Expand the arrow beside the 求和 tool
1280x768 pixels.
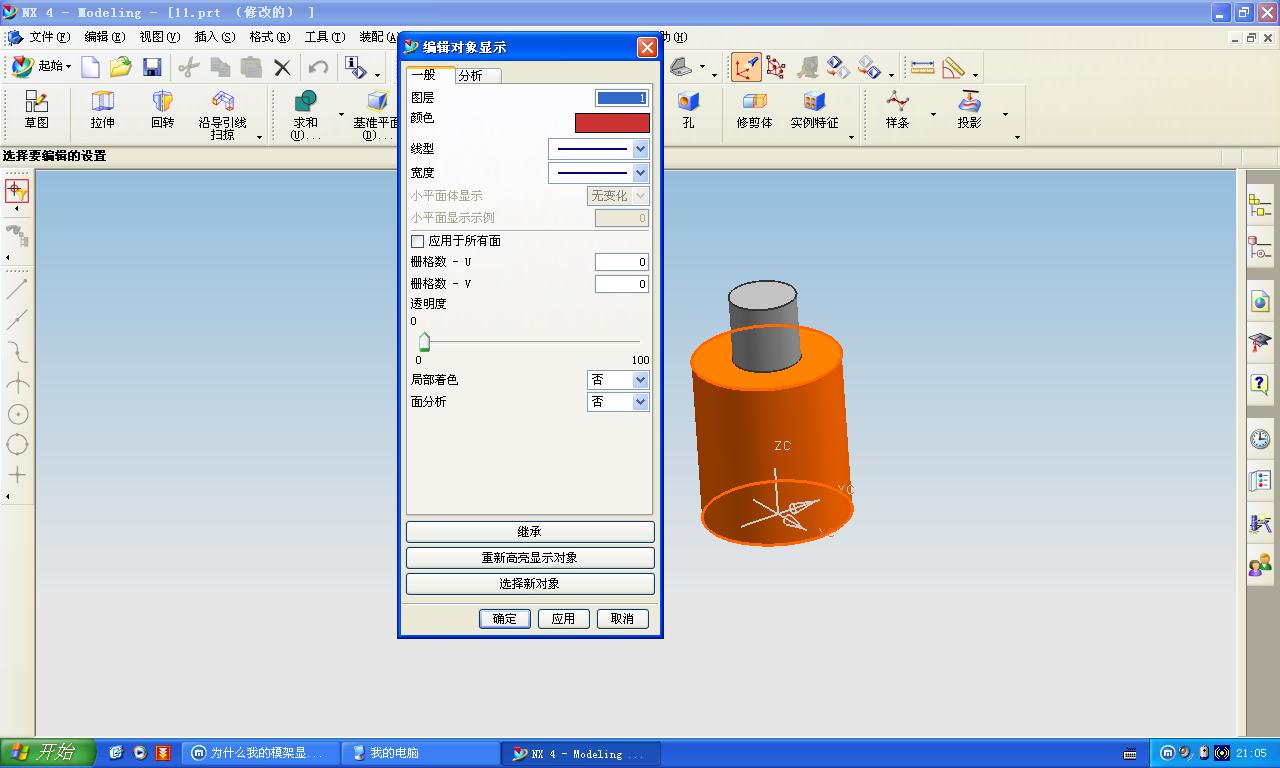point(341,115)
